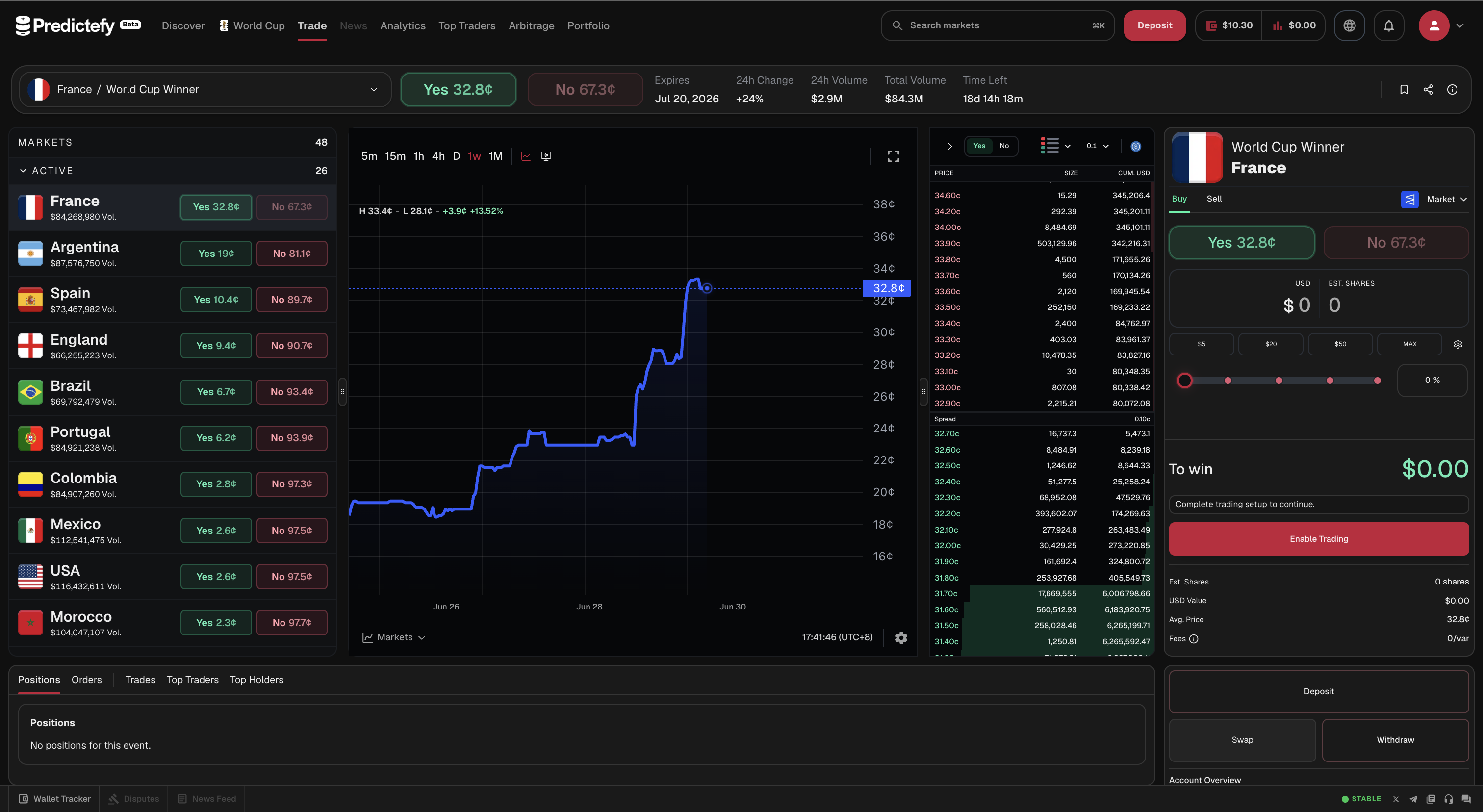Bookmark the France market
The image size is (1483, 812).
(x=1404, y=89)
